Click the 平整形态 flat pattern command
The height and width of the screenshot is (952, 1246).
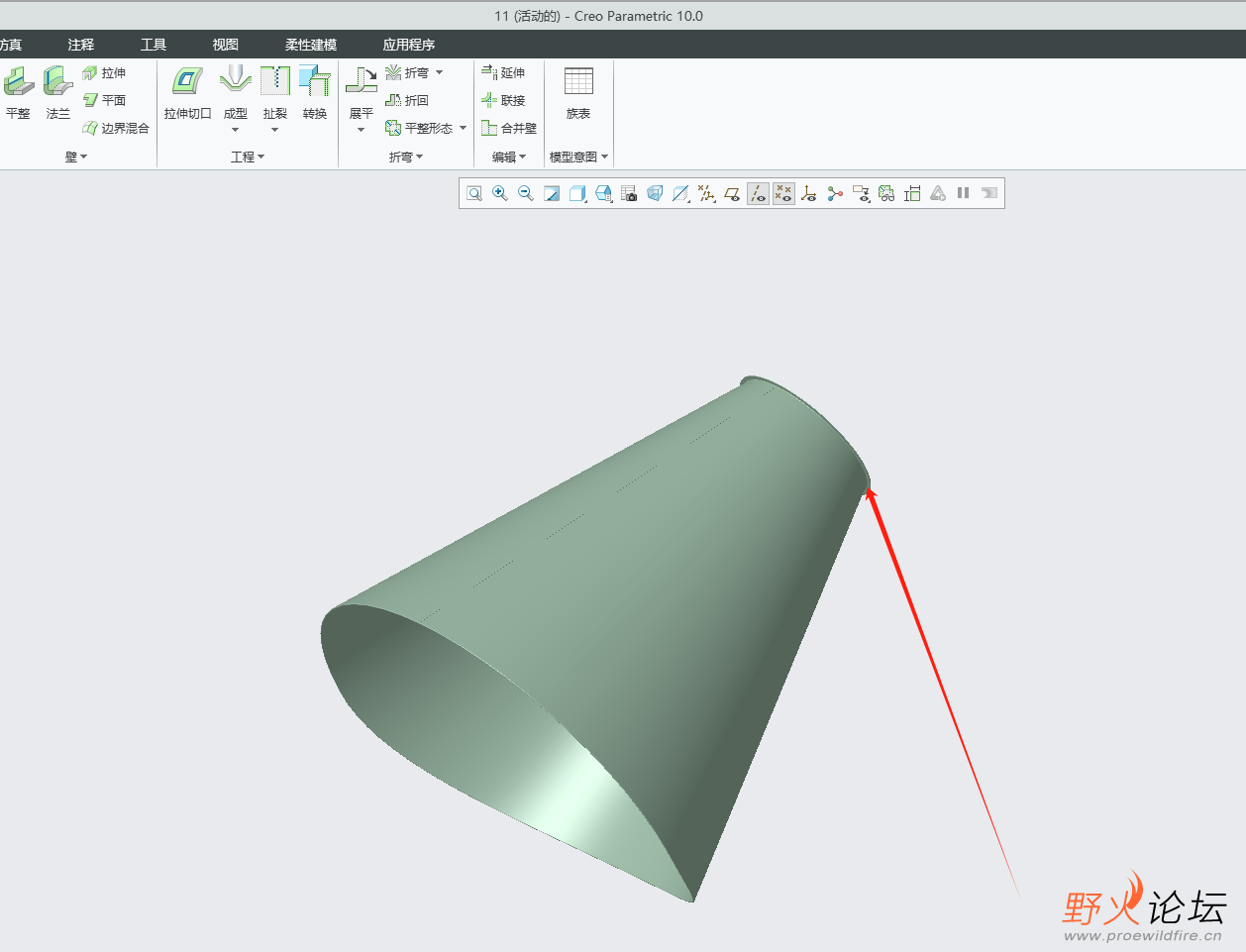(419, 128)
